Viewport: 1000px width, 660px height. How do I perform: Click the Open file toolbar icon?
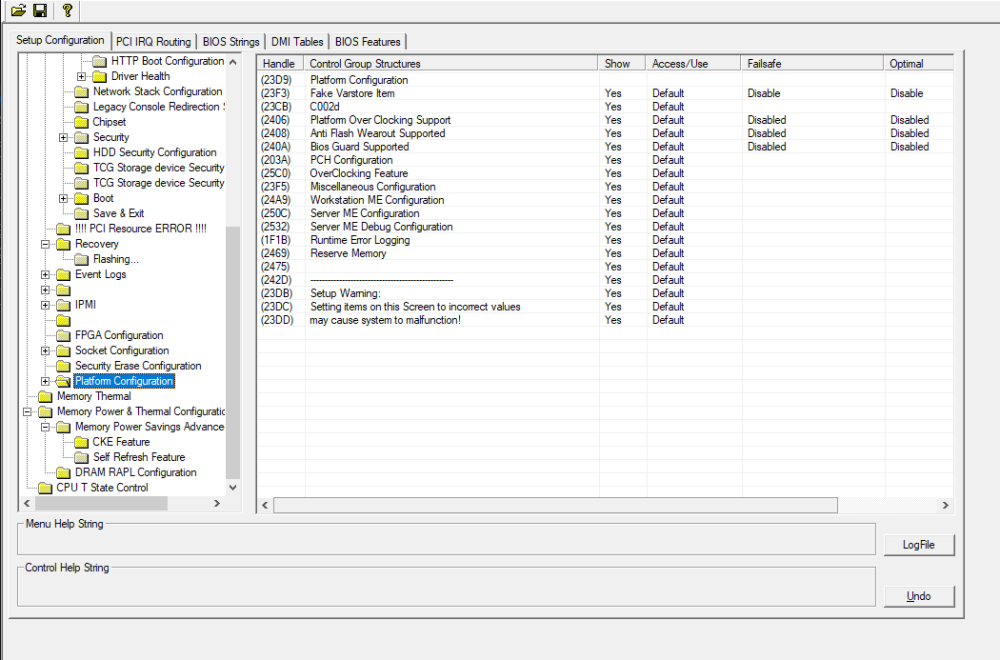(18, 10)
